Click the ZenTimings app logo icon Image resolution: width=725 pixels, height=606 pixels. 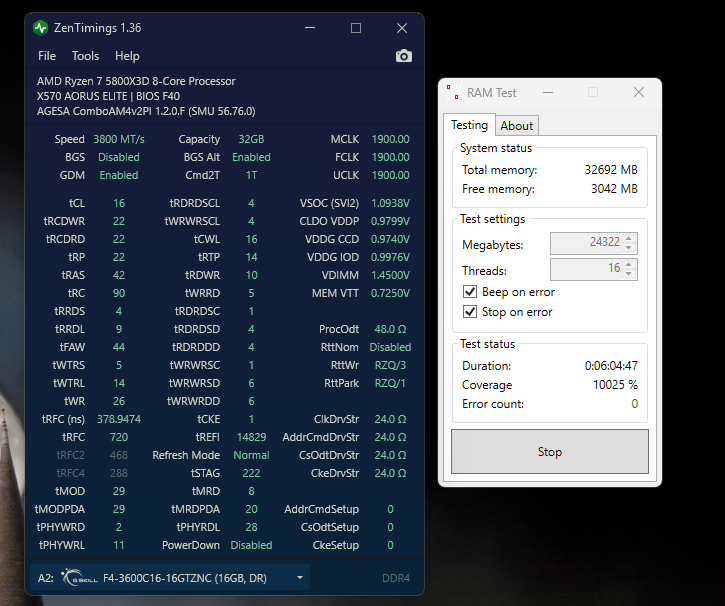tap(41, 28)
